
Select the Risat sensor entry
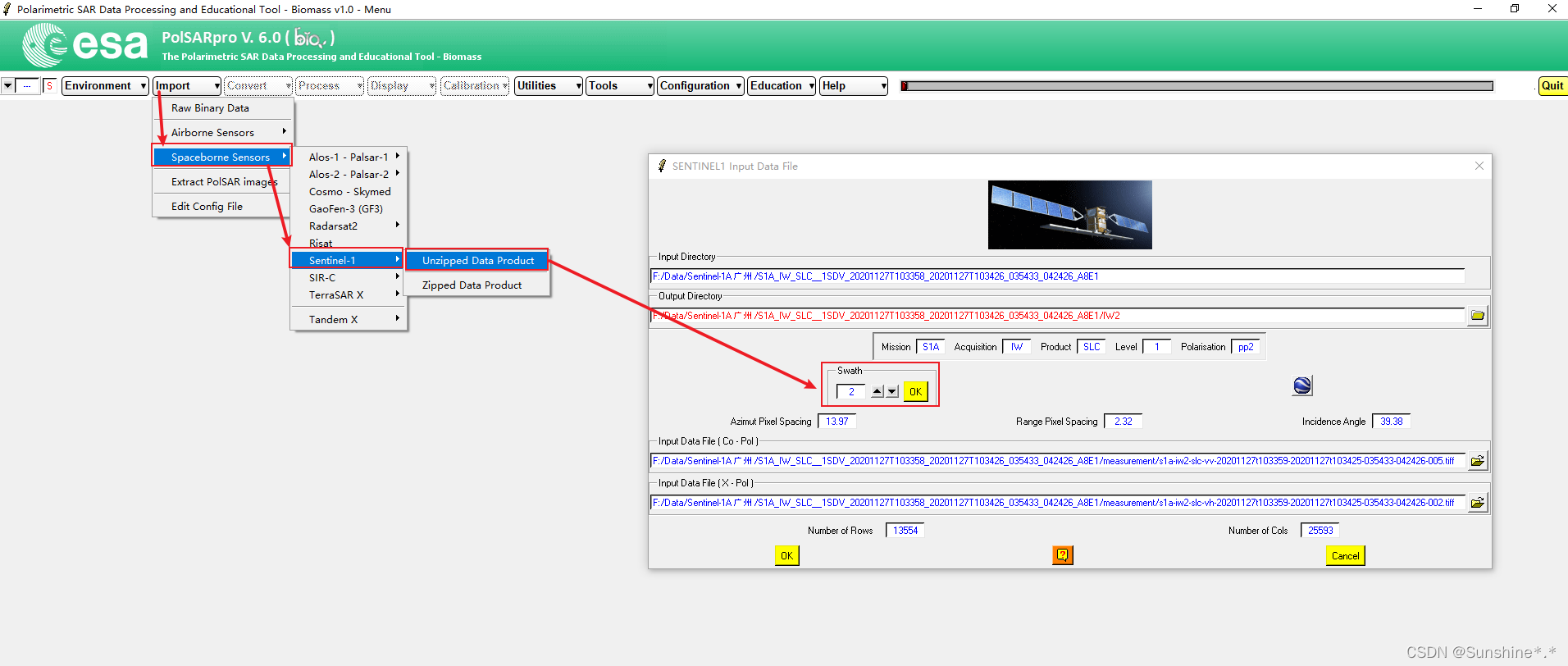[x=349, y=243]
